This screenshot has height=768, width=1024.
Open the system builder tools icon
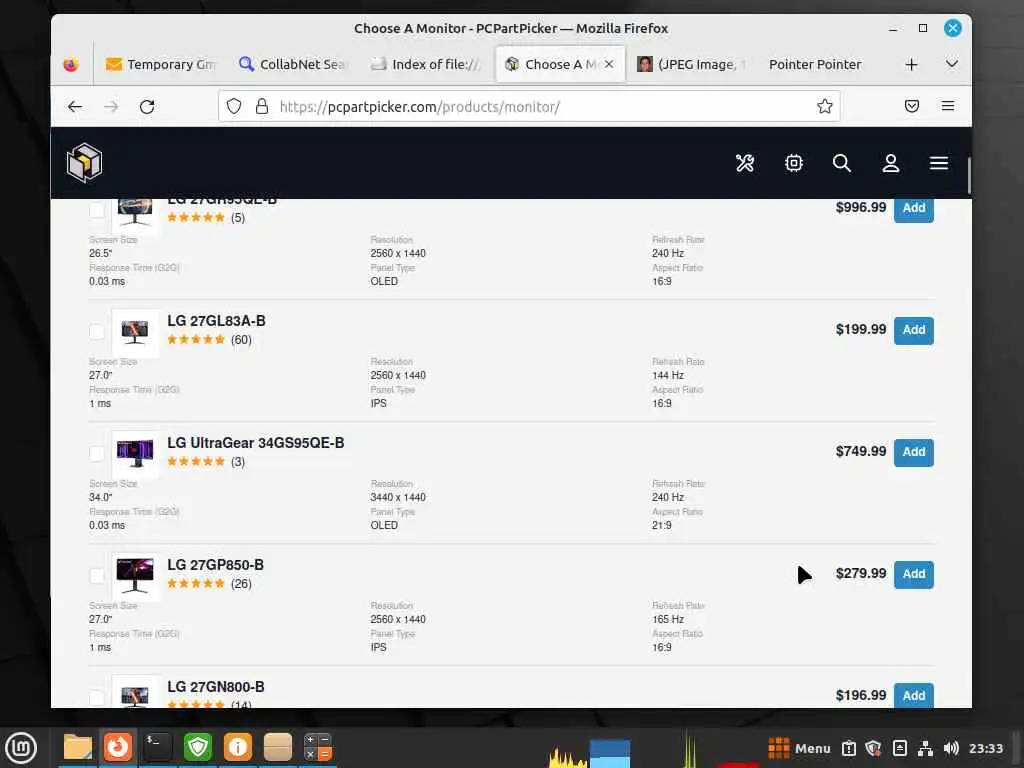click(x=744, y=163)
